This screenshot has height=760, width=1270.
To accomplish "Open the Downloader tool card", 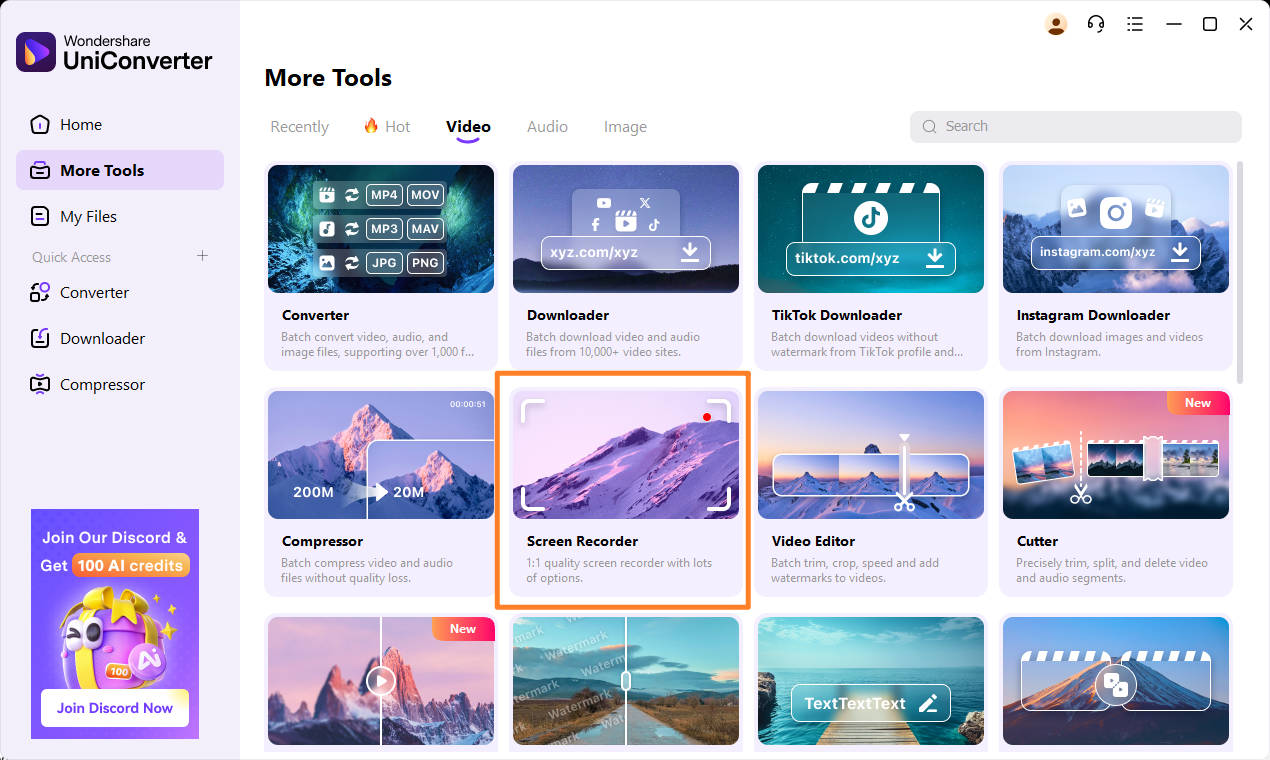I will (625, 266).
